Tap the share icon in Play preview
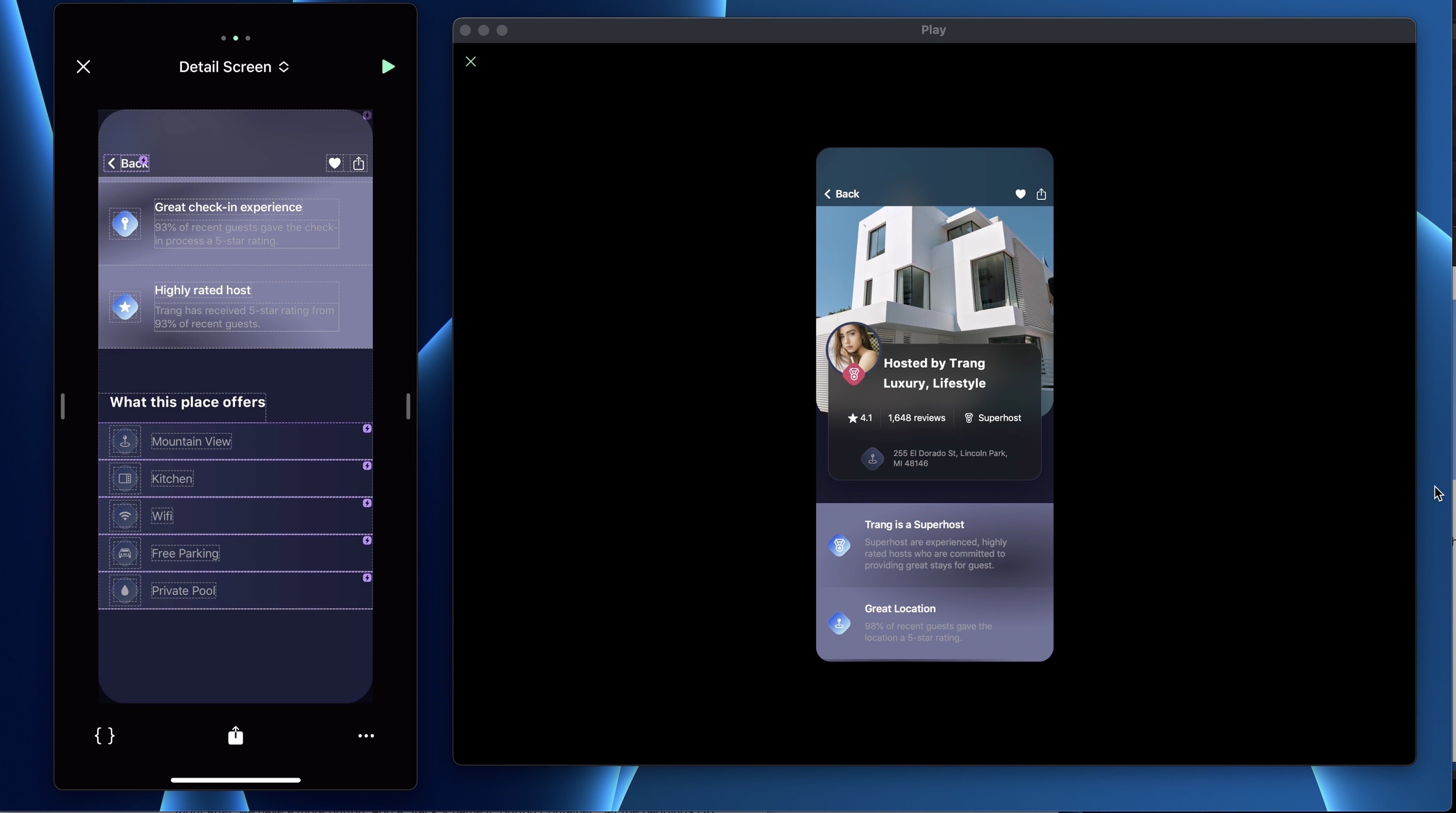The height and width of the screenshot is (813, 1456). [x=1041, y=194]
